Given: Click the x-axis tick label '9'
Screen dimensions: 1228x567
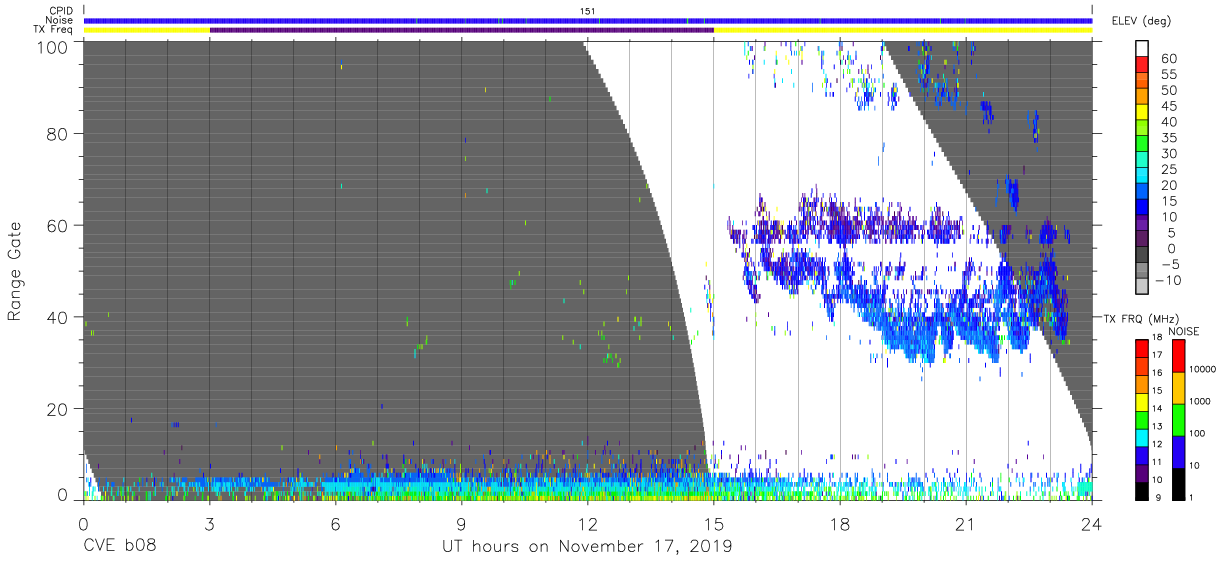Looking at the screenshot, I should coord(461,525).
